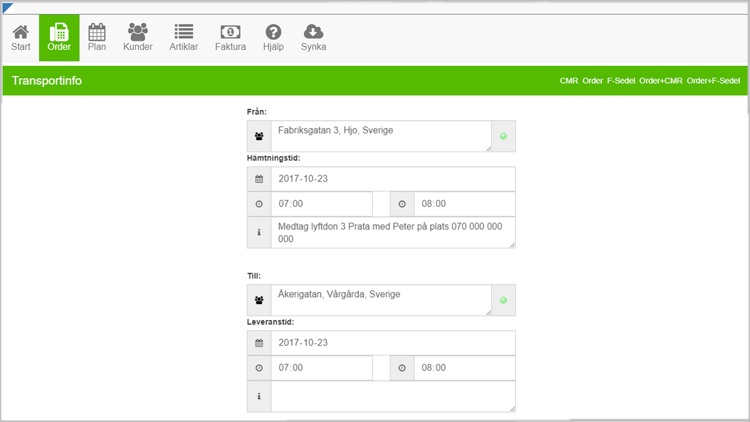Click the Order+F-Sedel link

pos(713,81)
